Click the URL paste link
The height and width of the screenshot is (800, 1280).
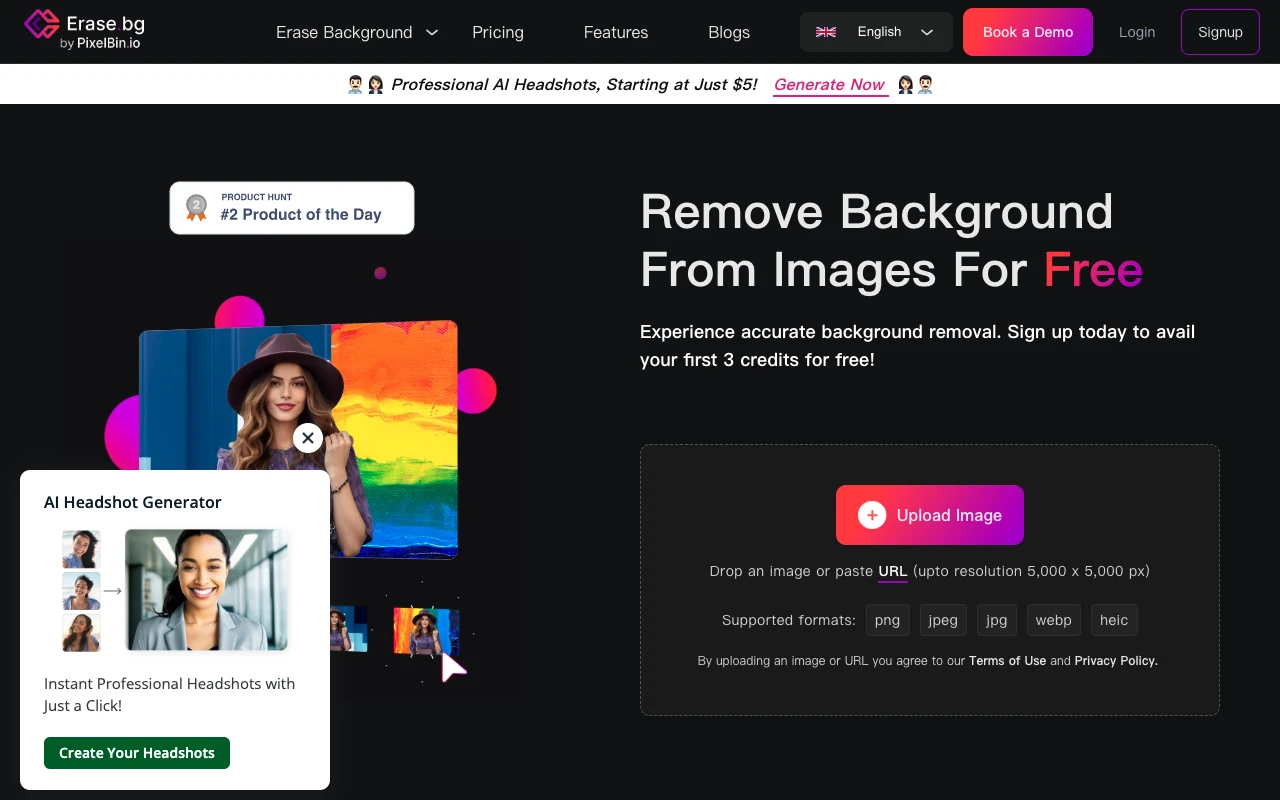click(x=892, y=572)
